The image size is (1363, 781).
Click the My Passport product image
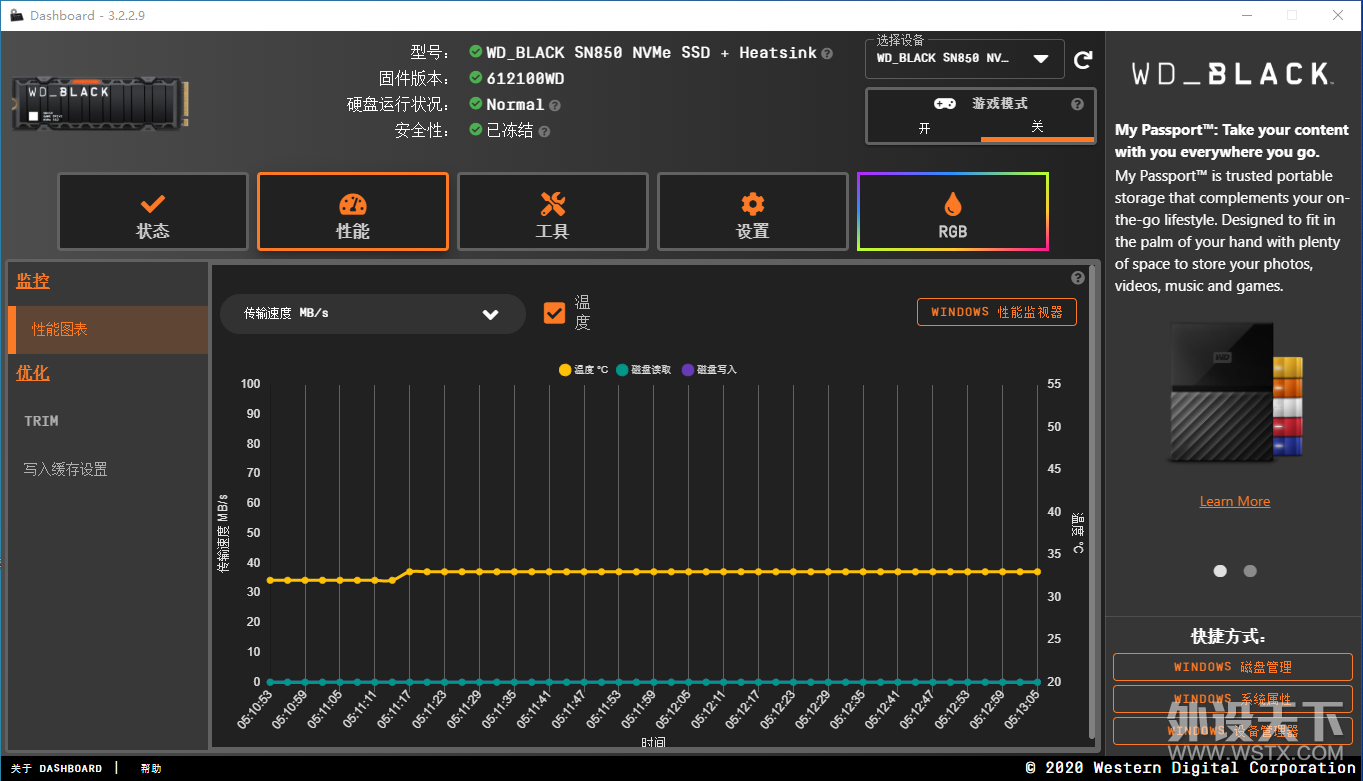[1235, 393]
